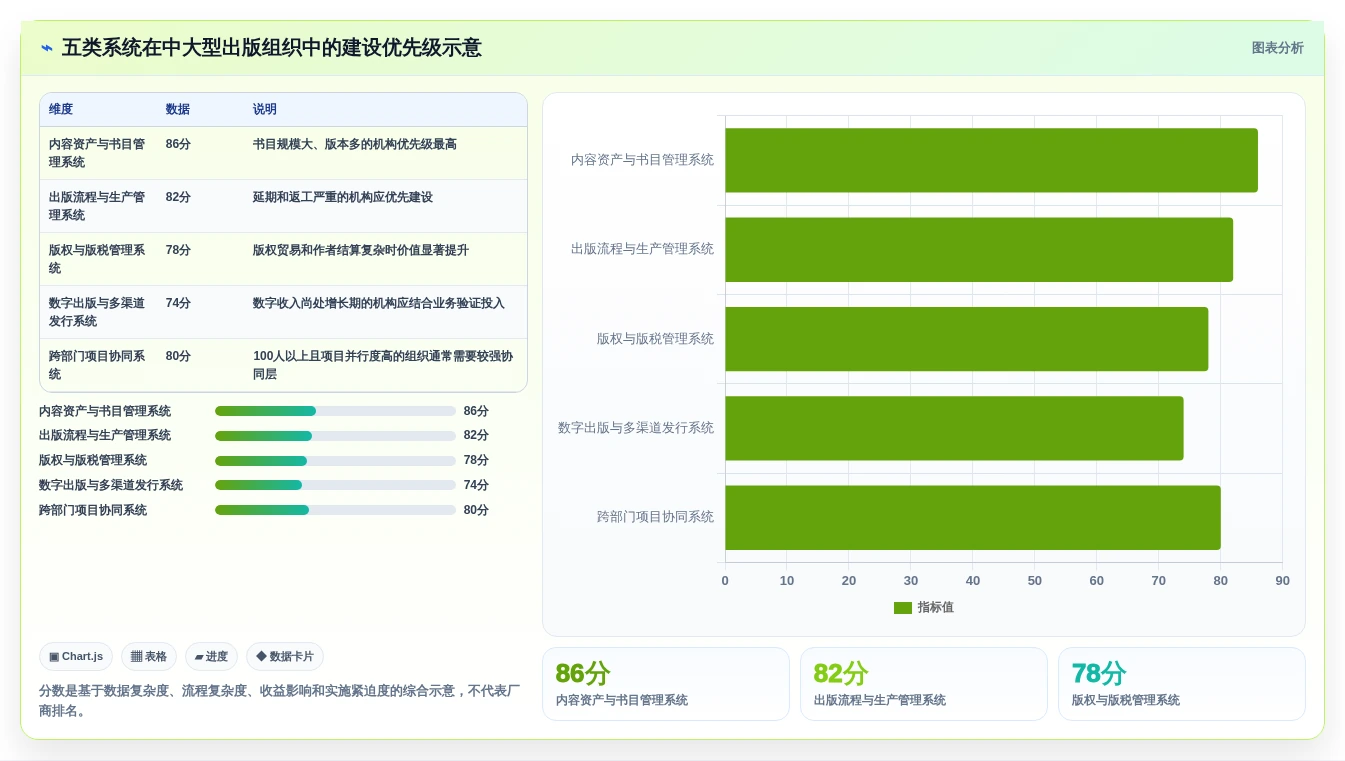
Task: Click the chart bar for 出版流程与生产管理系统
Action: tap(979, 249)
